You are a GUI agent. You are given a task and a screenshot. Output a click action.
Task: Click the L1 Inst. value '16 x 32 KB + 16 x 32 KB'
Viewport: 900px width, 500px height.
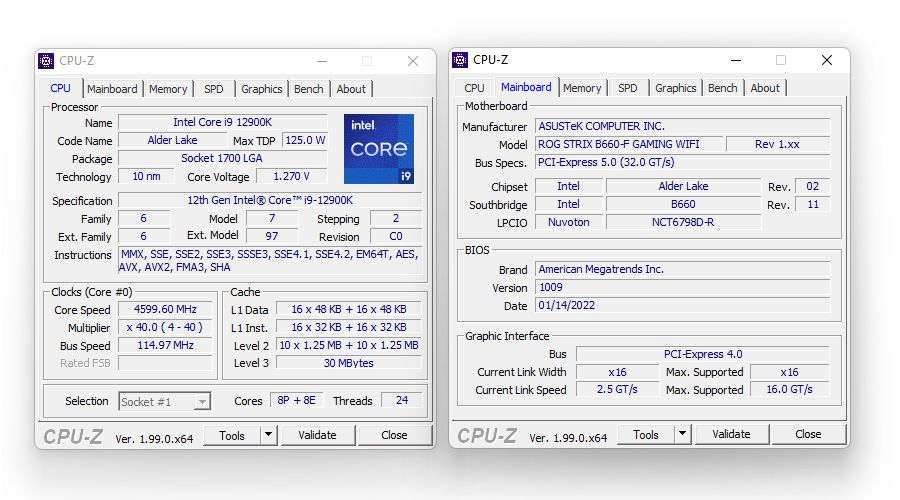pyautogui.click(x=349, y=327)
